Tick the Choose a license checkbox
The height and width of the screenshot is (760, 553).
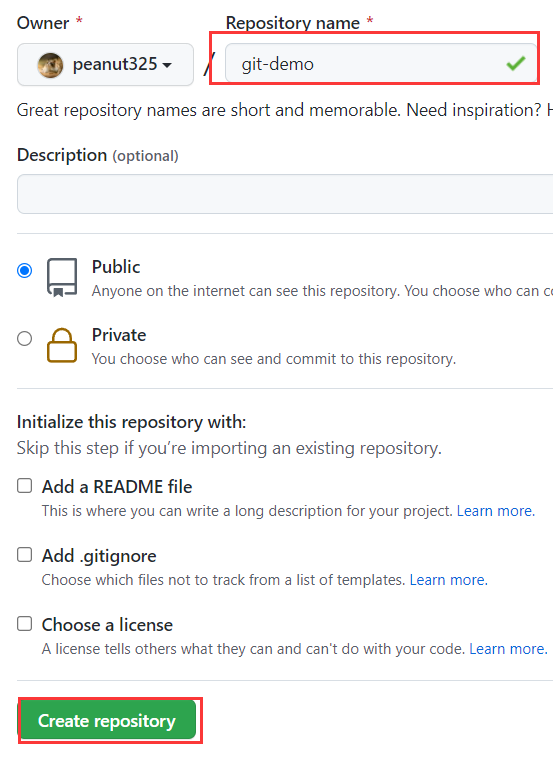tap(25, 624)
